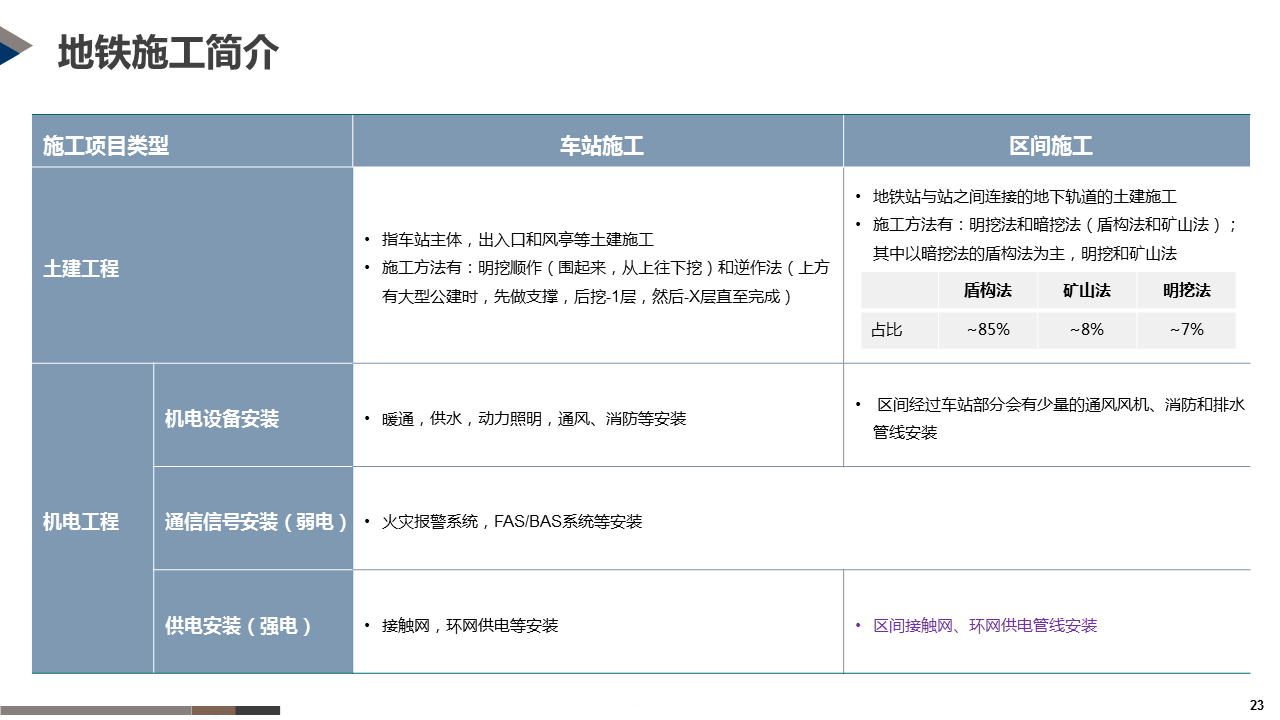Click the 盾构法 header in the small table

coord(987,290)
